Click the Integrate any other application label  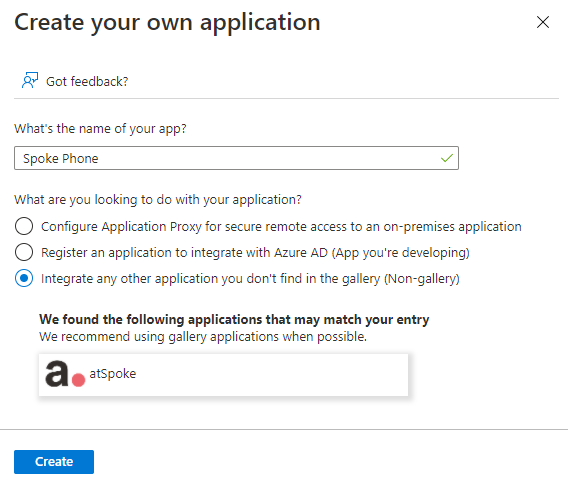coord(250,279)
